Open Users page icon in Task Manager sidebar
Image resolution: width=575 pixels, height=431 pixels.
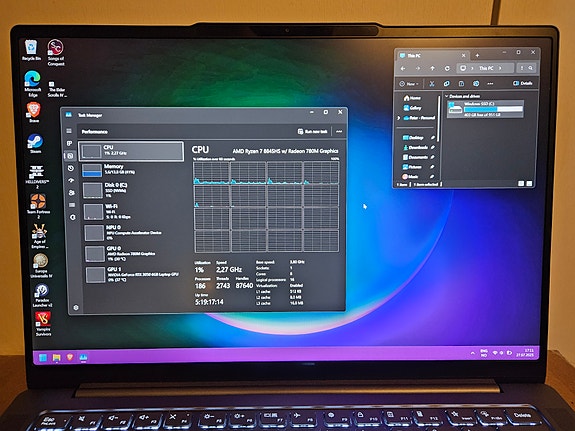[x=72, y=193]
